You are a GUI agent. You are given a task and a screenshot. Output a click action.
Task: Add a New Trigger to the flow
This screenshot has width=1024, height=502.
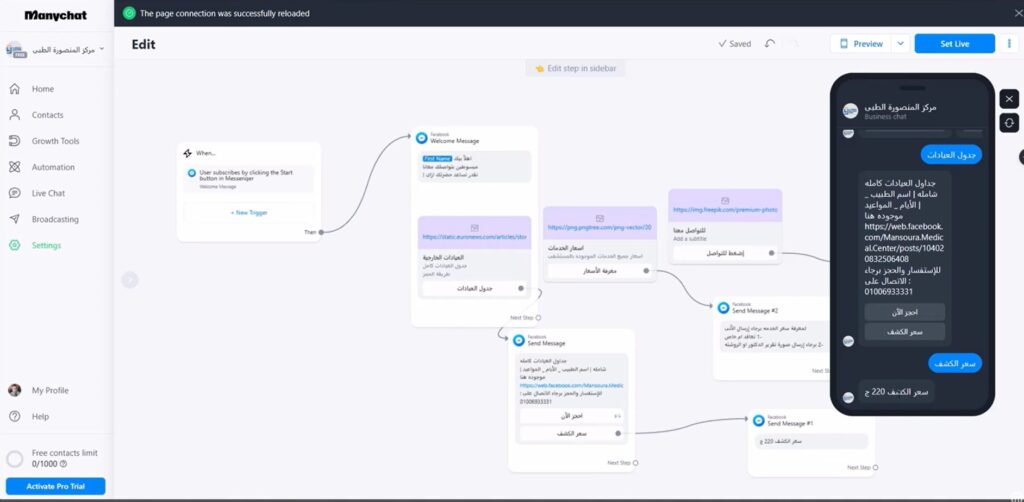click(249, 212)
